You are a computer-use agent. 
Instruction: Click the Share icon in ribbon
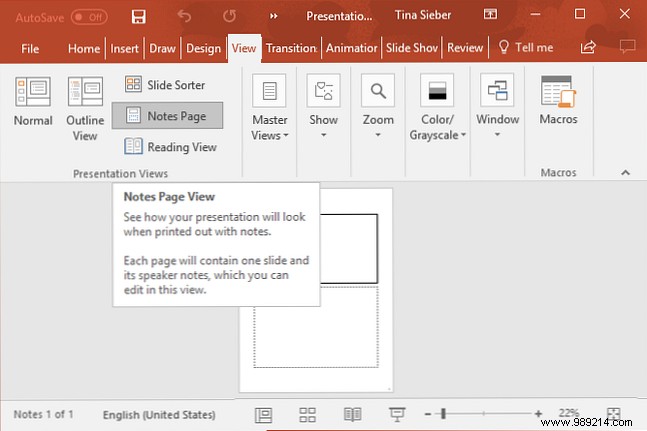588,47
